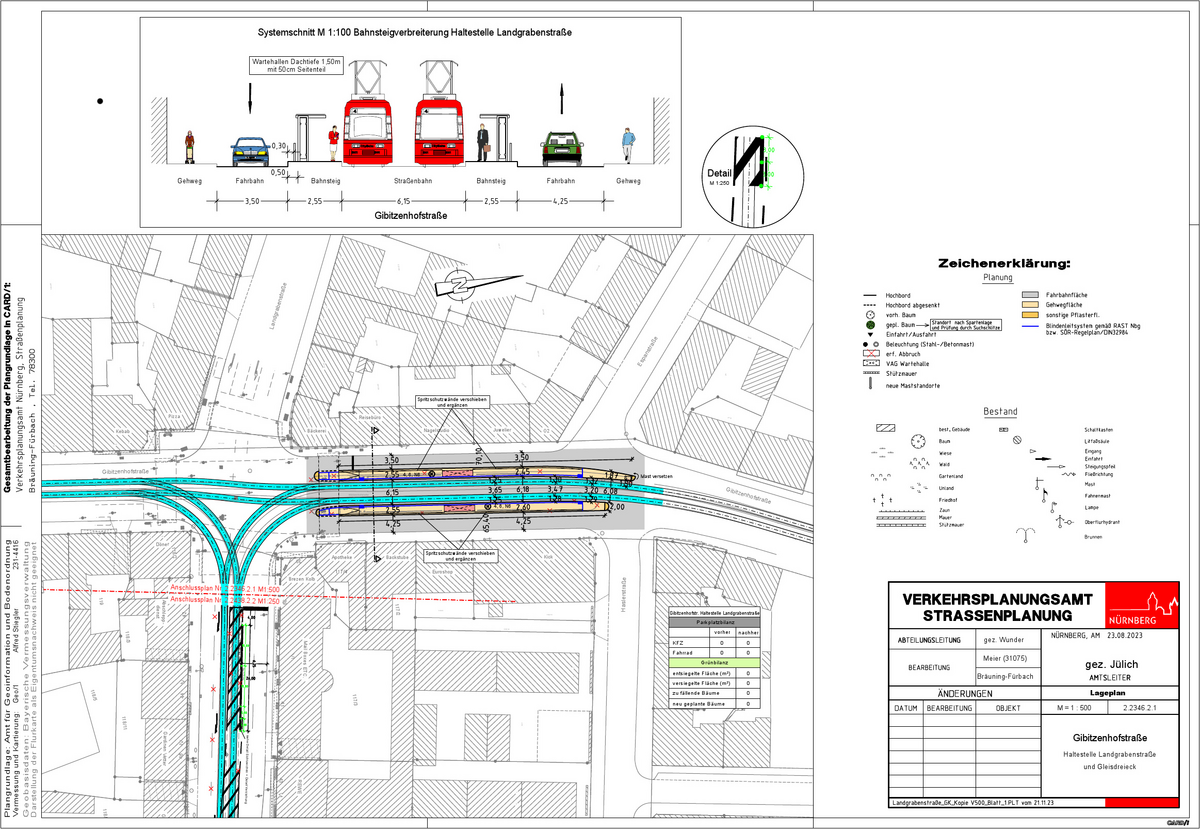Click the blue car in the cross-section
This screenshot has height=830, width=1200.
point(249,150)
